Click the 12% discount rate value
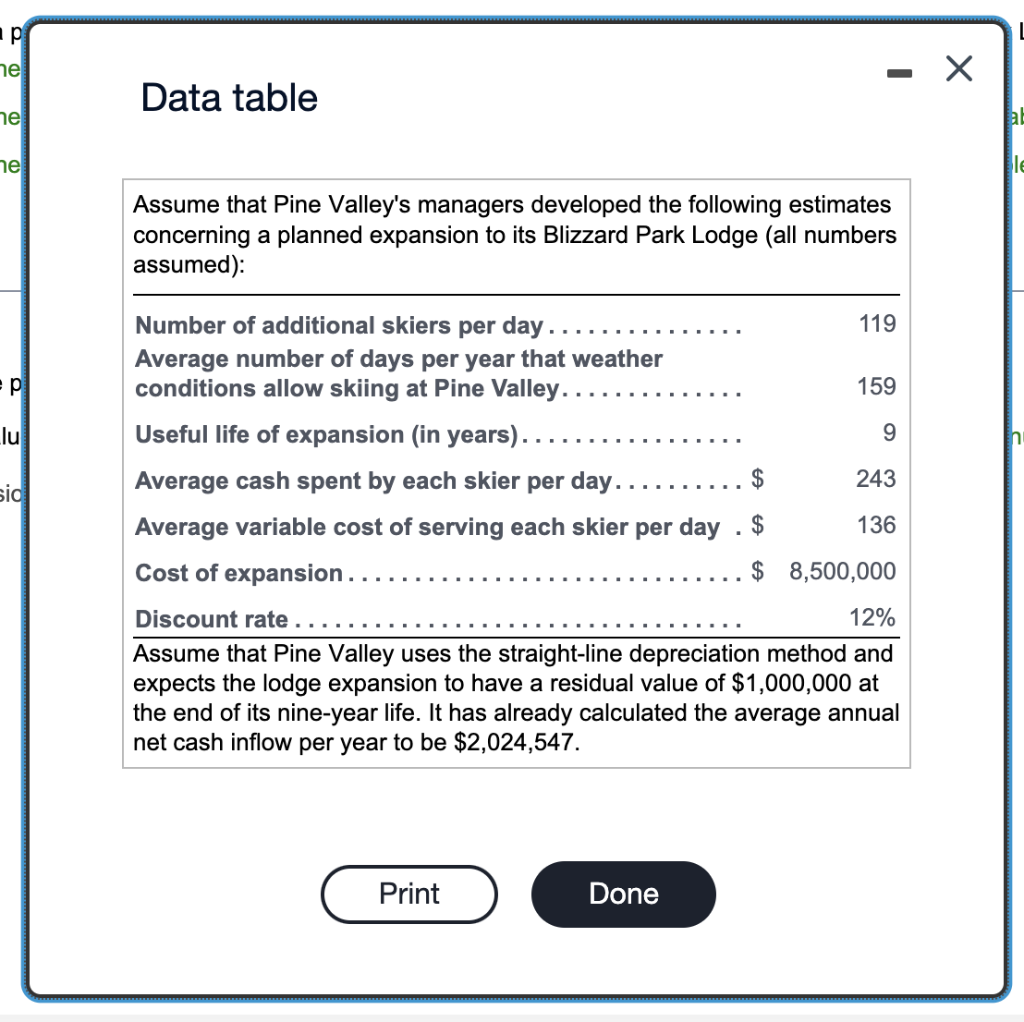 (x=874, y=617)
